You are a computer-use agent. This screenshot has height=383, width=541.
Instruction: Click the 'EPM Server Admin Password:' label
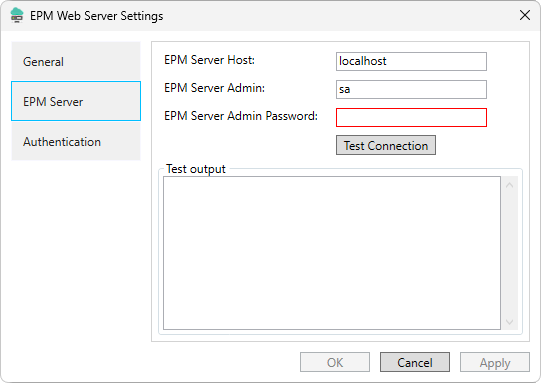(241, 116)
